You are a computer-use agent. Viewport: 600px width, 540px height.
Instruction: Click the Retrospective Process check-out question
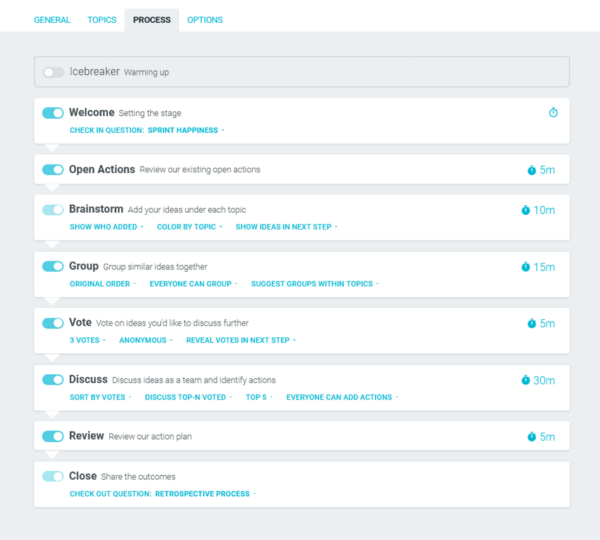pyautogui.click(x=203, y=493)
